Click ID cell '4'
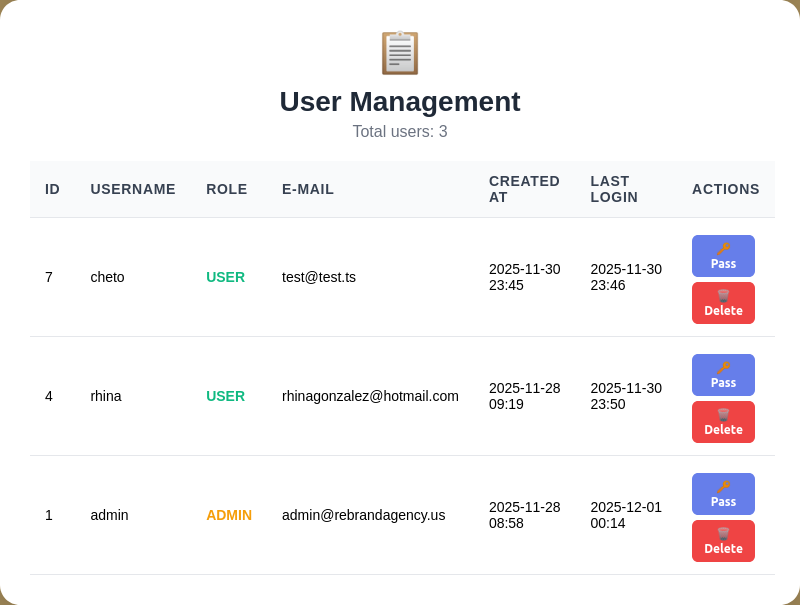Viewport: 800px width, 605px height. (49, 396)
